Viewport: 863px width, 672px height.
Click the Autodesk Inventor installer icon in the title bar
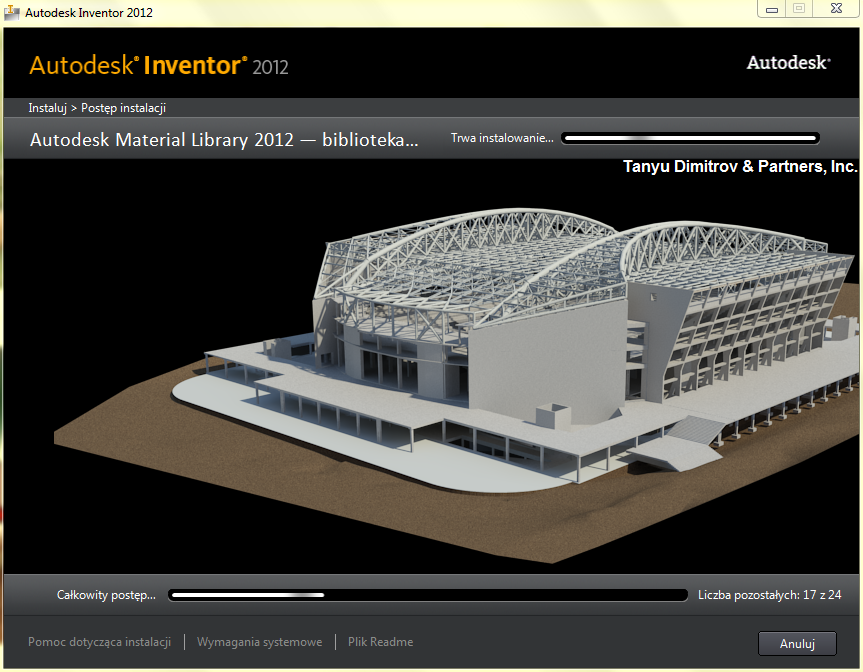[x=12, y=12]
